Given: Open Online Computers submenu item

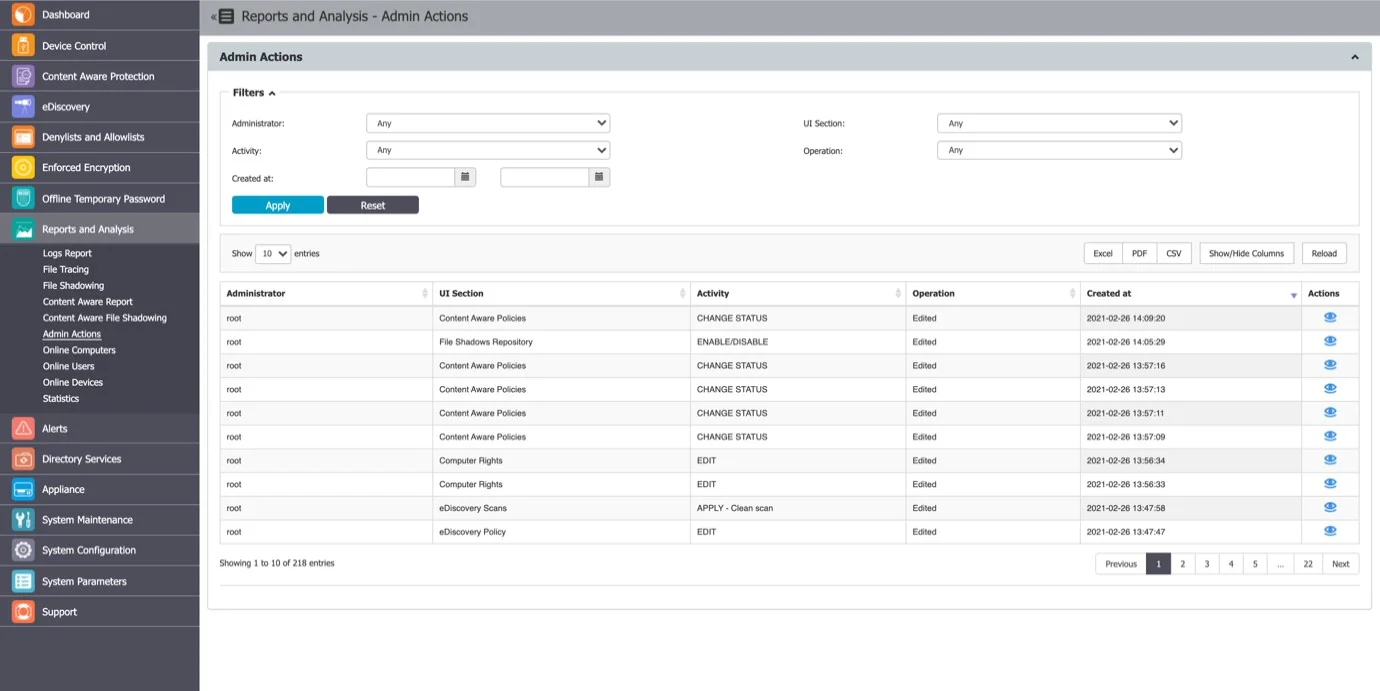Looking at the screenshot, I should (x=79, y=350).
